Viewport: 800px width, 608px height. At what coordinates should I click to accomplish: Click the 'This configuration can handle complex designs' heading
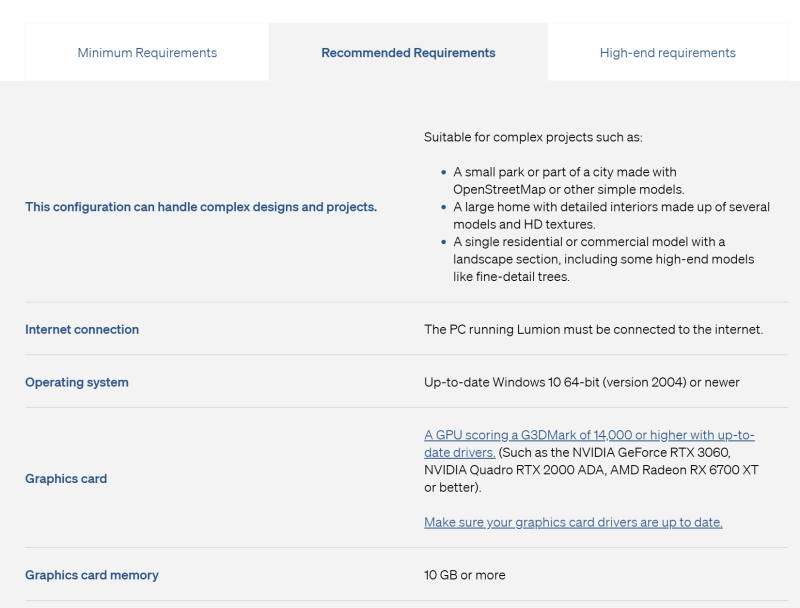(201, 207)
